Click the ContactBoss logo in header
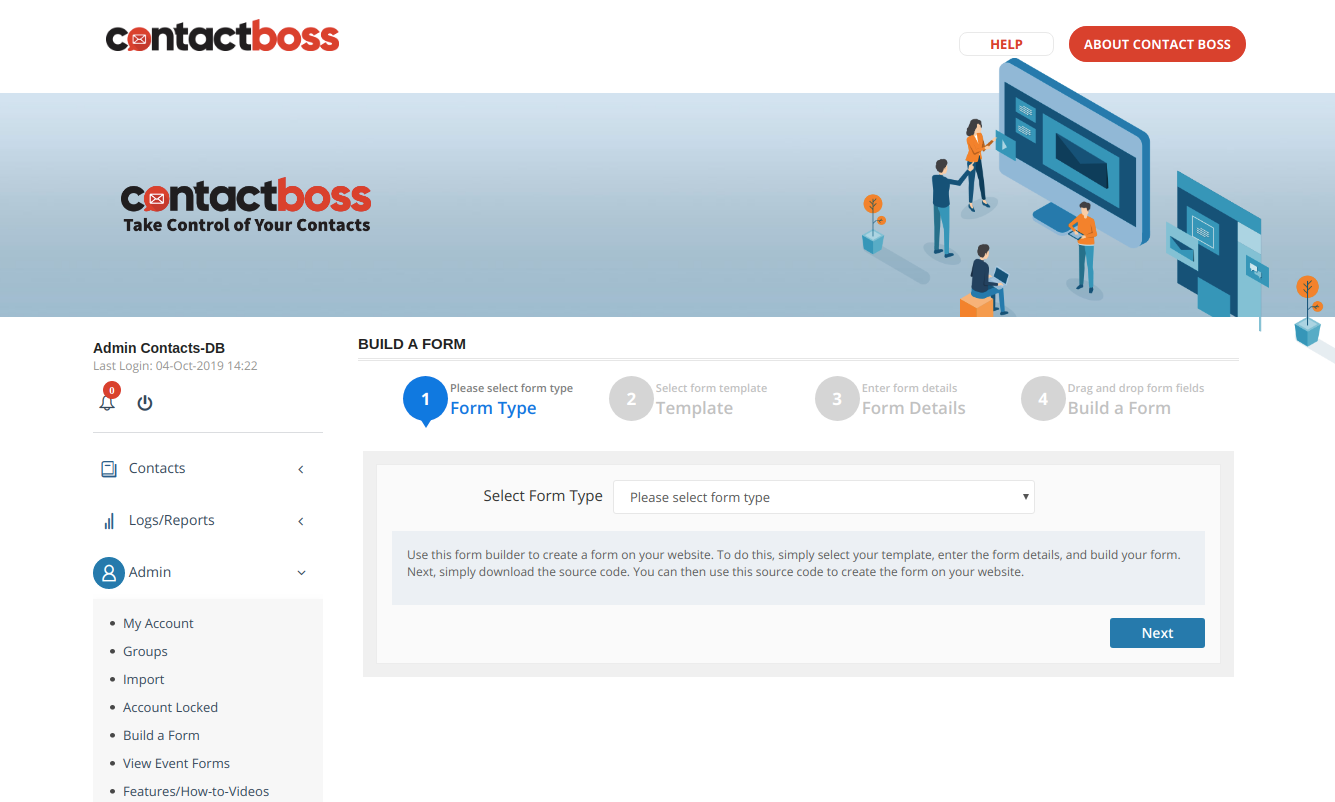This screenshot has height=802, width=1335. pos(222,38)
